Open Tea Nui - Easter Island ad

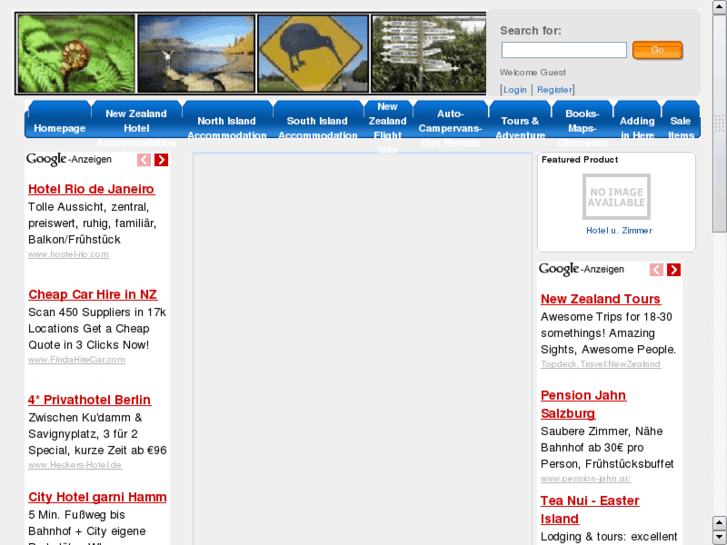pyautogui.click(x=590, y=510)
